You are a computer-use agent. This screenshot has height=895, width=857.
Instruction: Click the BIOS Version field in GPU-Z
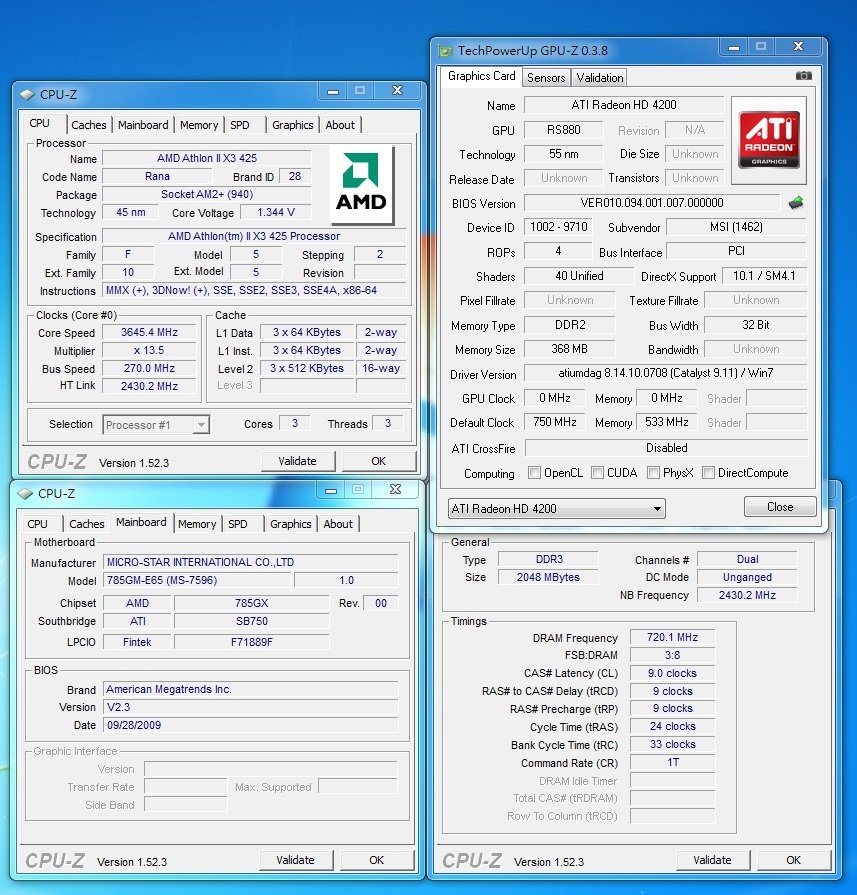pyautogui.click(x=652, y=203)
